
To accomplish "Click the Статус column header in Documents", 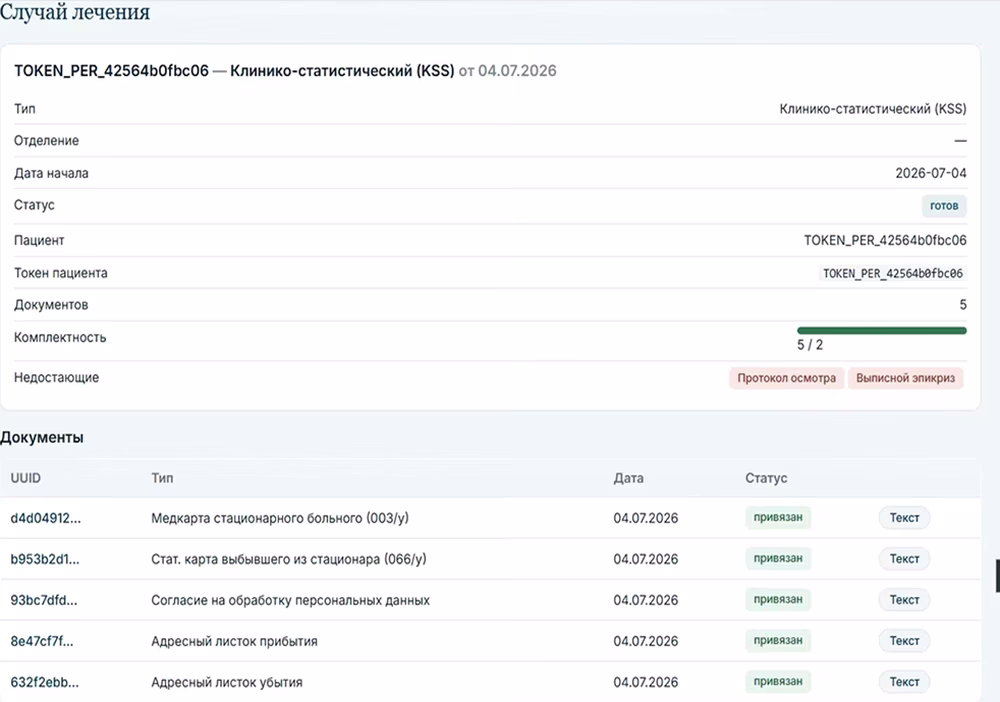I will [766, 478].
